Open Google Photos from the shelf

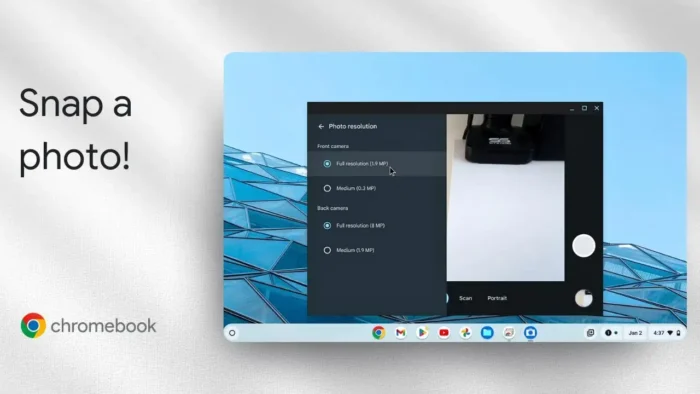(x=465, y=333)
